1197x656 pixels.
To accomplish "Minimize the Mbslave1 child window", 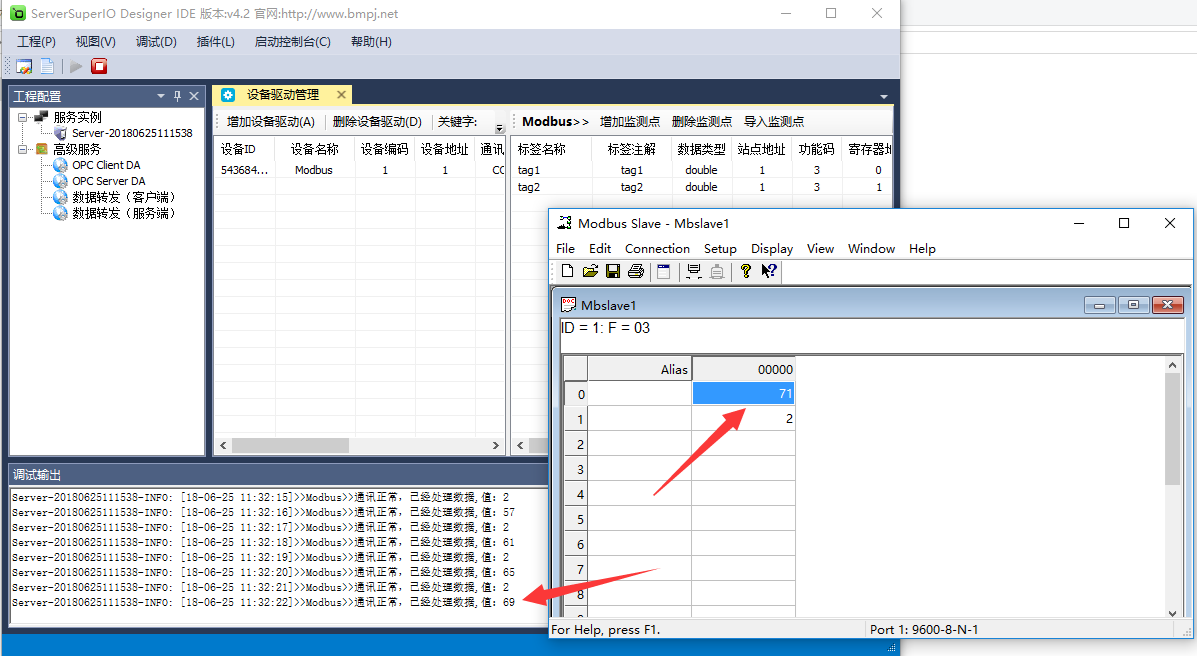I will pyautogui.click(x=1099, y=305).
